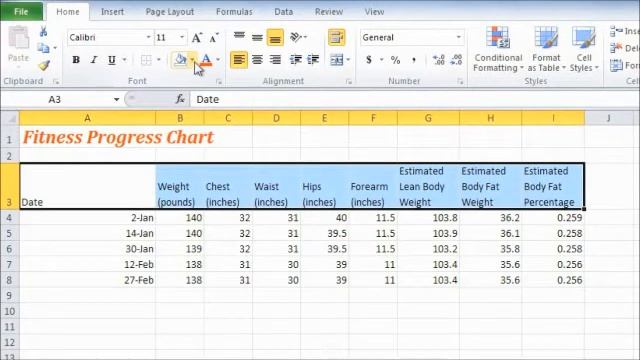Viewport: 640px width, 360px height.
Task: Click the Copy icon in Clipboard
Action: 43,48
